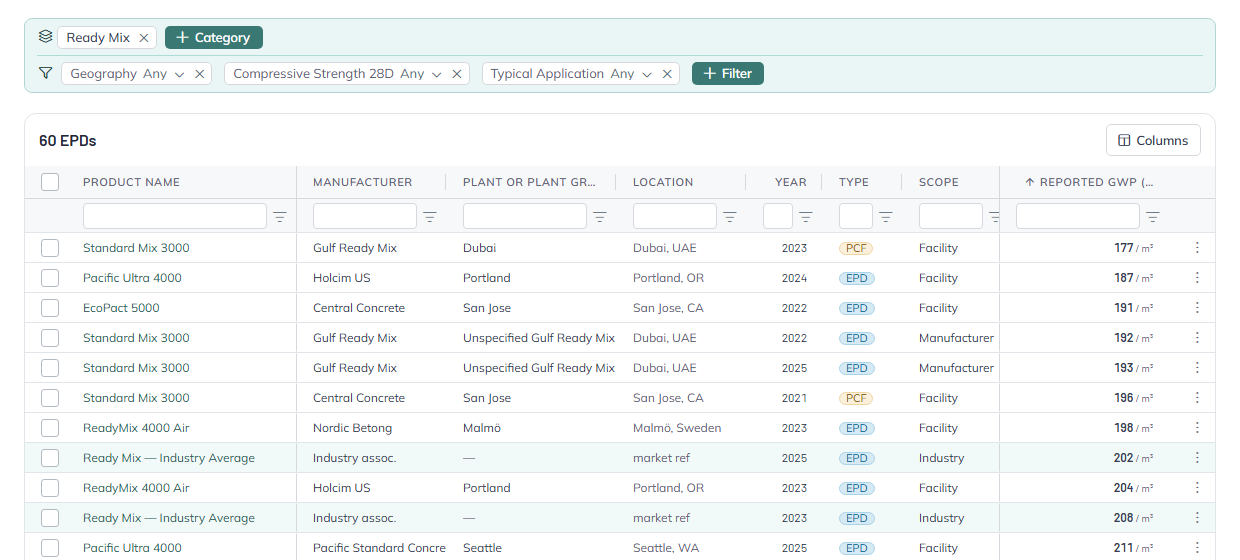Check the Standard Mix 3000 2025 row
The image size is (1240, 560).
coord(50,368)
